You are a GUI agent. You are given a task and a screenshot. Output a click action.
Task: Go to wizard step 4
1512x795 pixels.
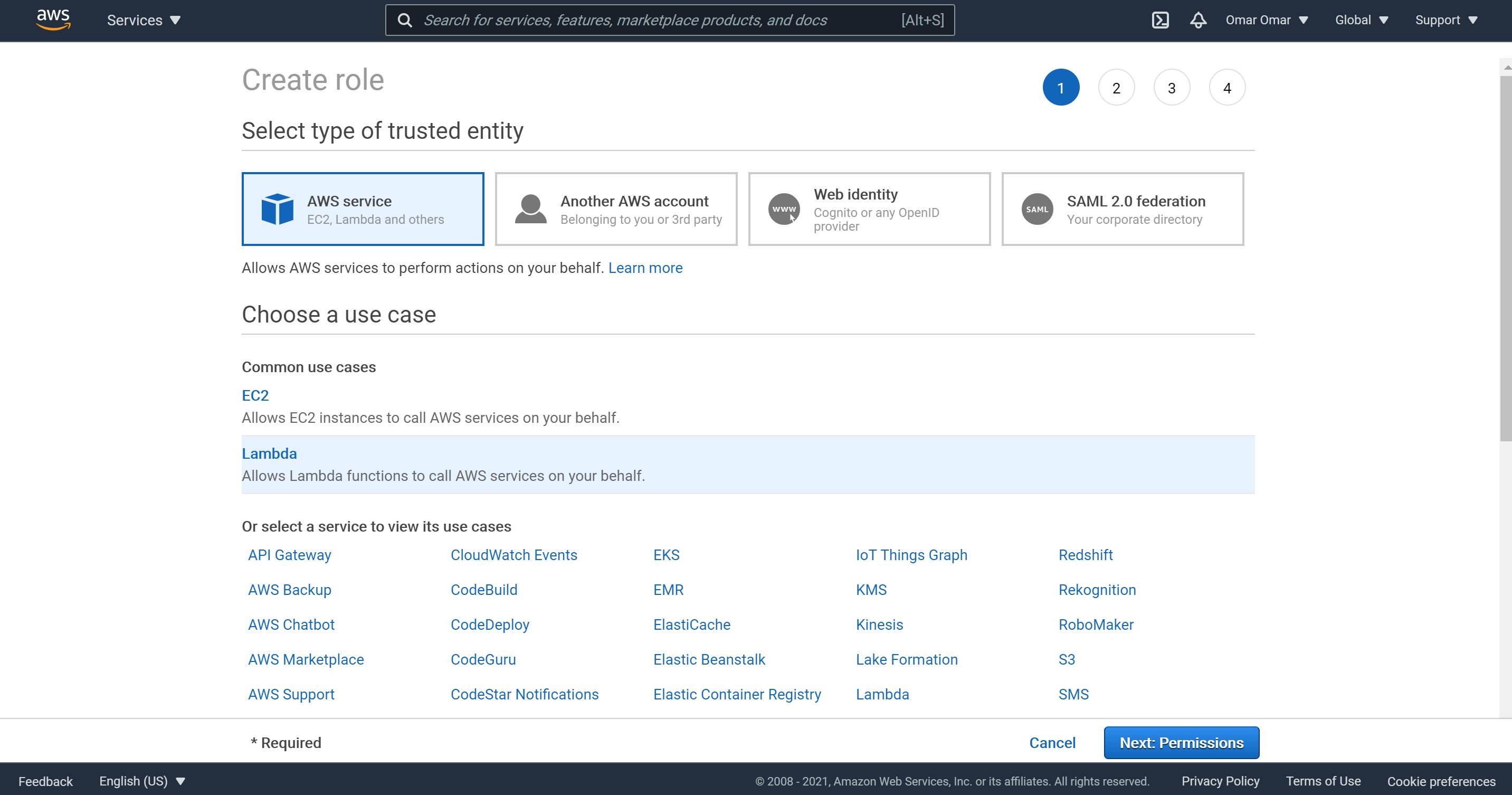click(1228, 88)
